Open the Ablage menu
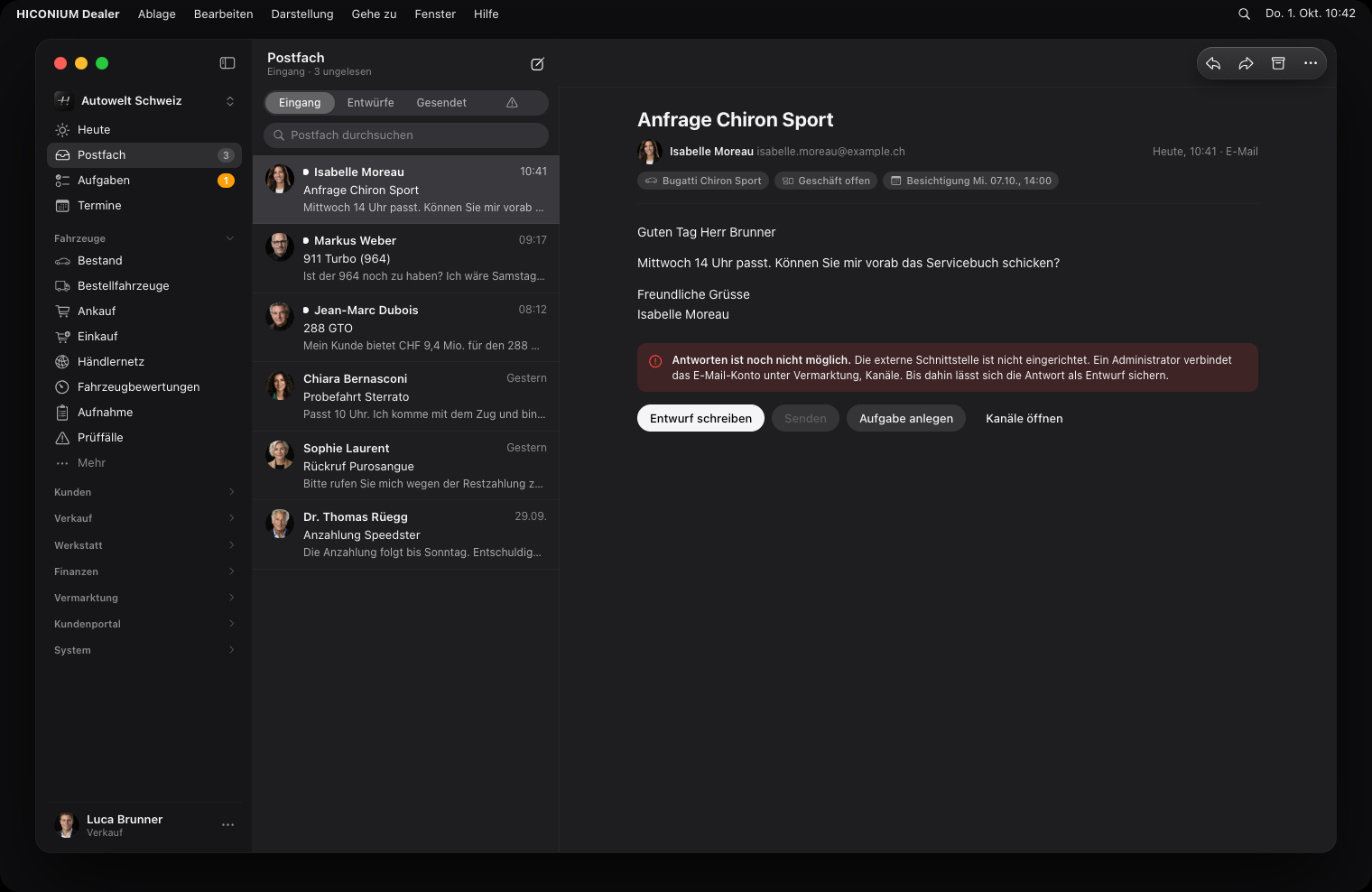Image resolution: width=1372 pixels, height=892 pixels. pyautogui.click(x=157, y=14)
